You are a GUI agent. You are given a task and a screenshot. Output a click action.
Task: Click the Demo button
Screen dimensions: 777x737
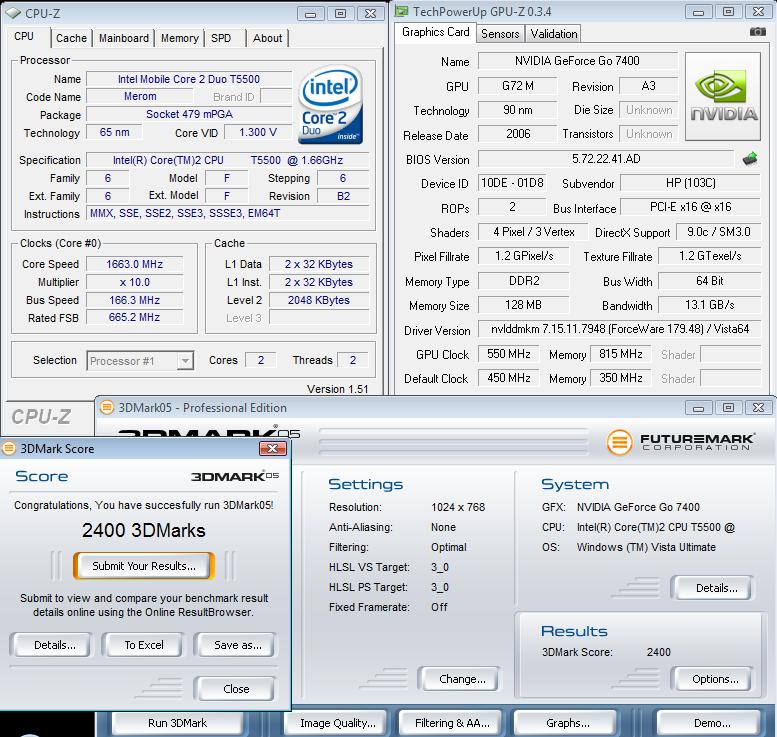(x=710, y=723)
